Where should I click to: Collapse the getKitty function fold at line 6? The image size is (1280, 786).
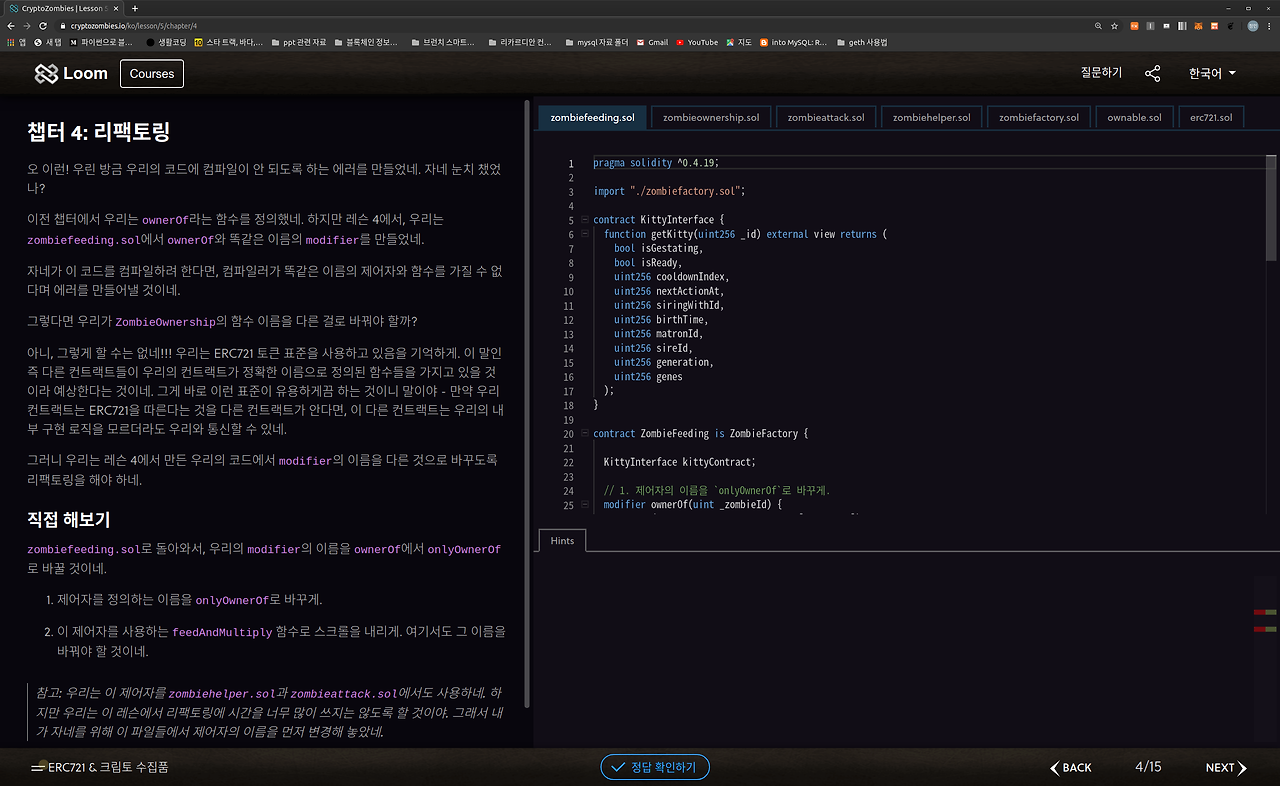tap(584, 234)
